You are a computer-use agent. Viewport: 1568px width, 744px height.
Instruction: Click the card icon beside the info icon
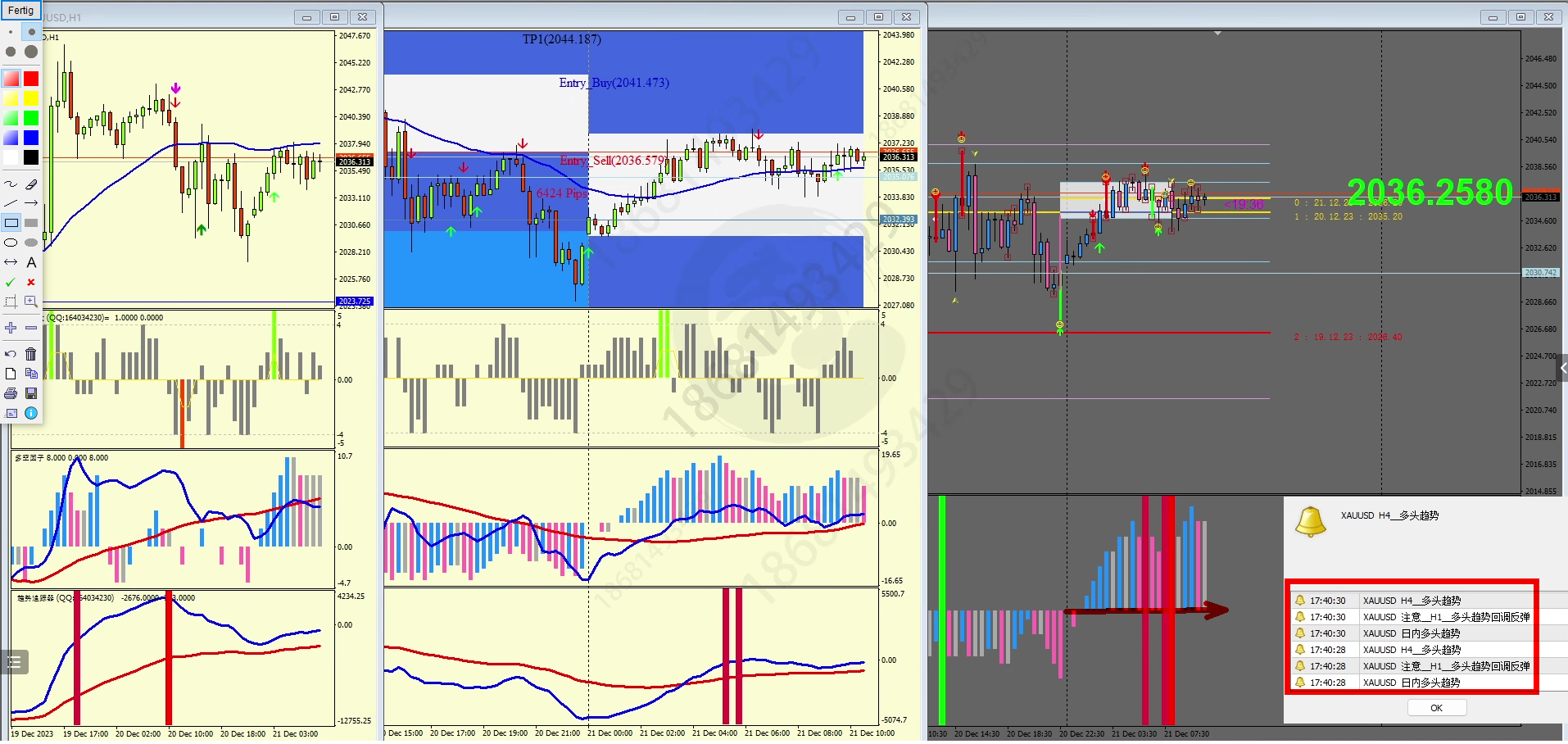coord(11,413)
